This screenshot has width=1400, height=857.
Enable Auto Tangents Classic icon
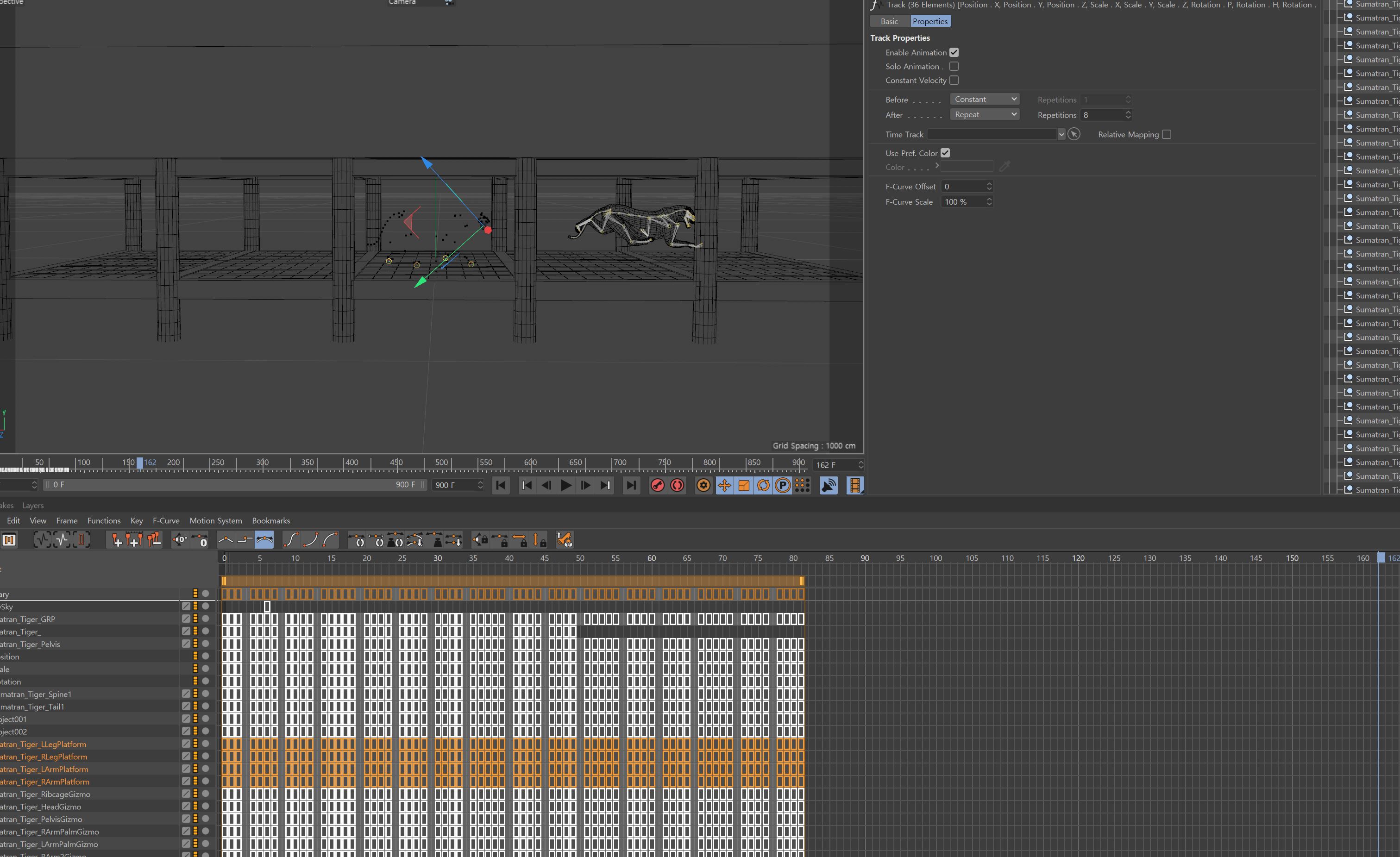(x=357, y=539)
